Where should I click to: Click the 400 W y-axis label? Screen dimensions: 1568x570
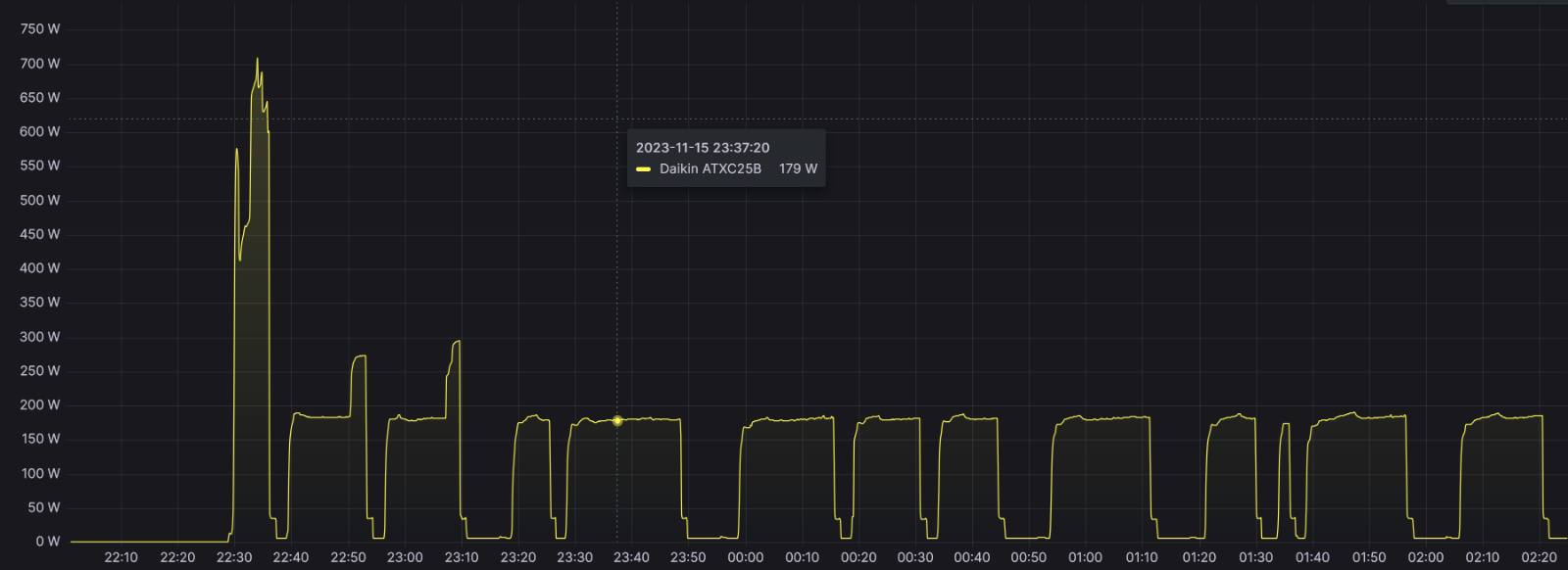tap(40, 267)
